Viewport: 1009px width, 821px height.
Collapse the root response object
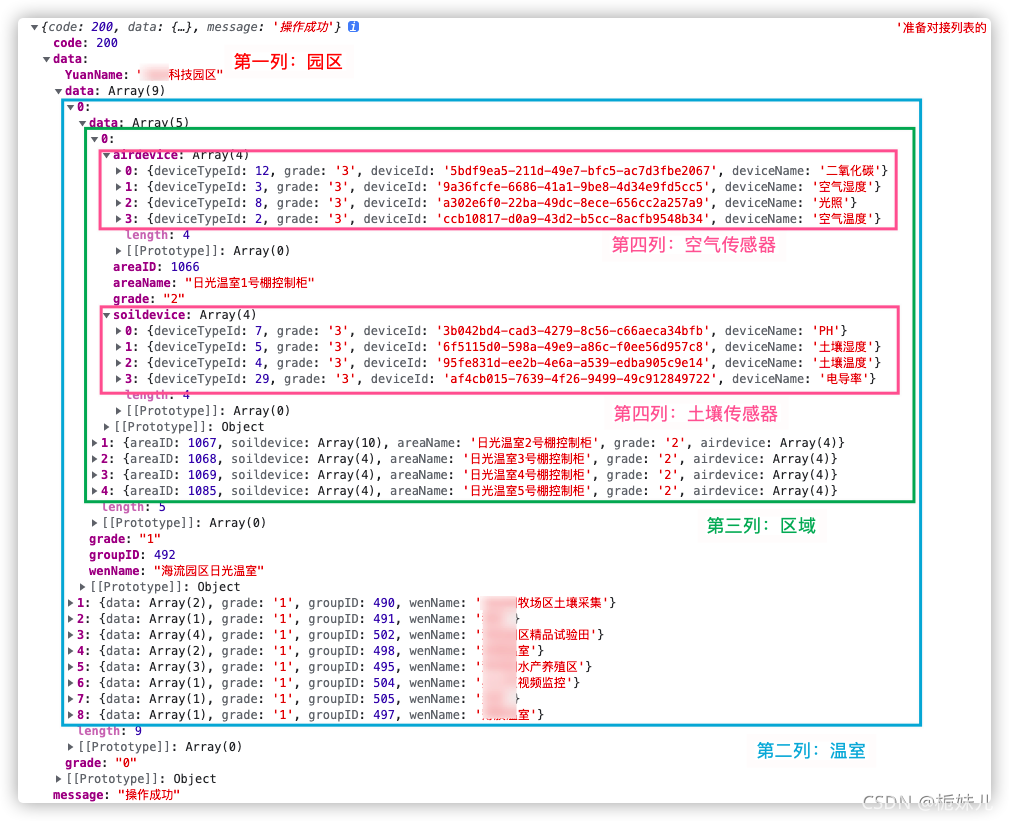click(x=34, y=27)
